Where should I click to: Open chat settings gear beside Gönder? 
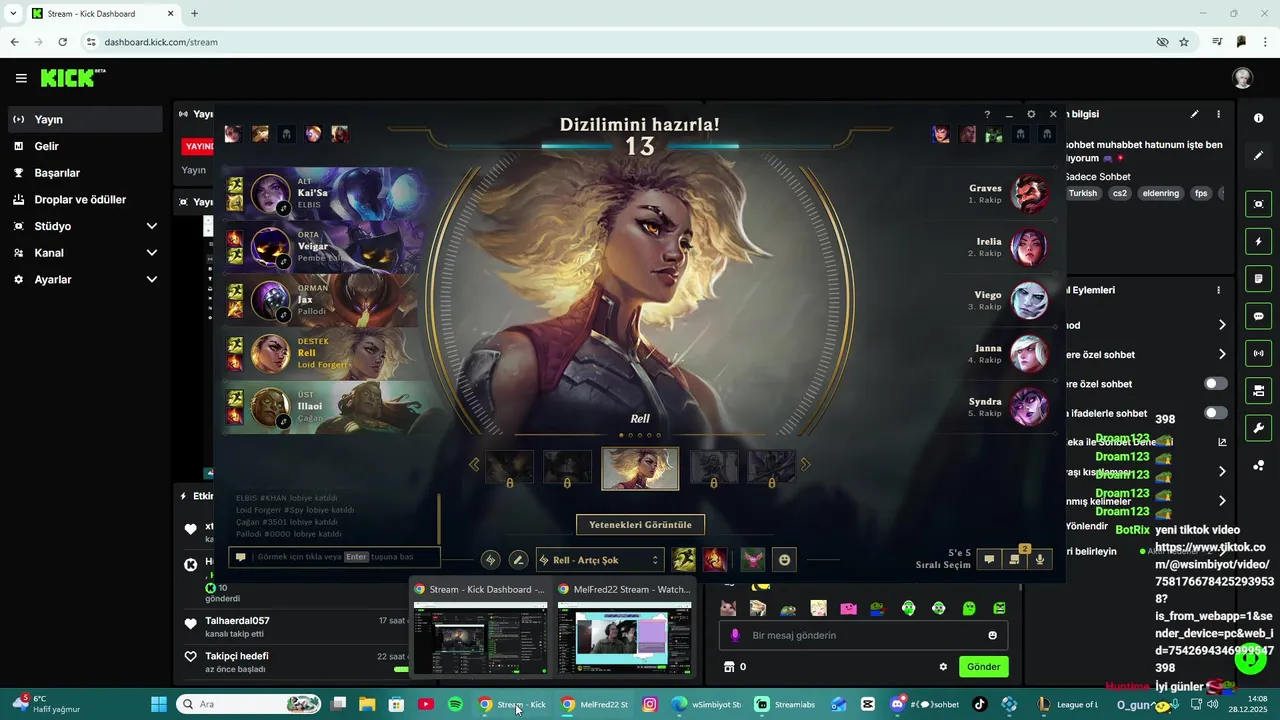pos(942,667)
